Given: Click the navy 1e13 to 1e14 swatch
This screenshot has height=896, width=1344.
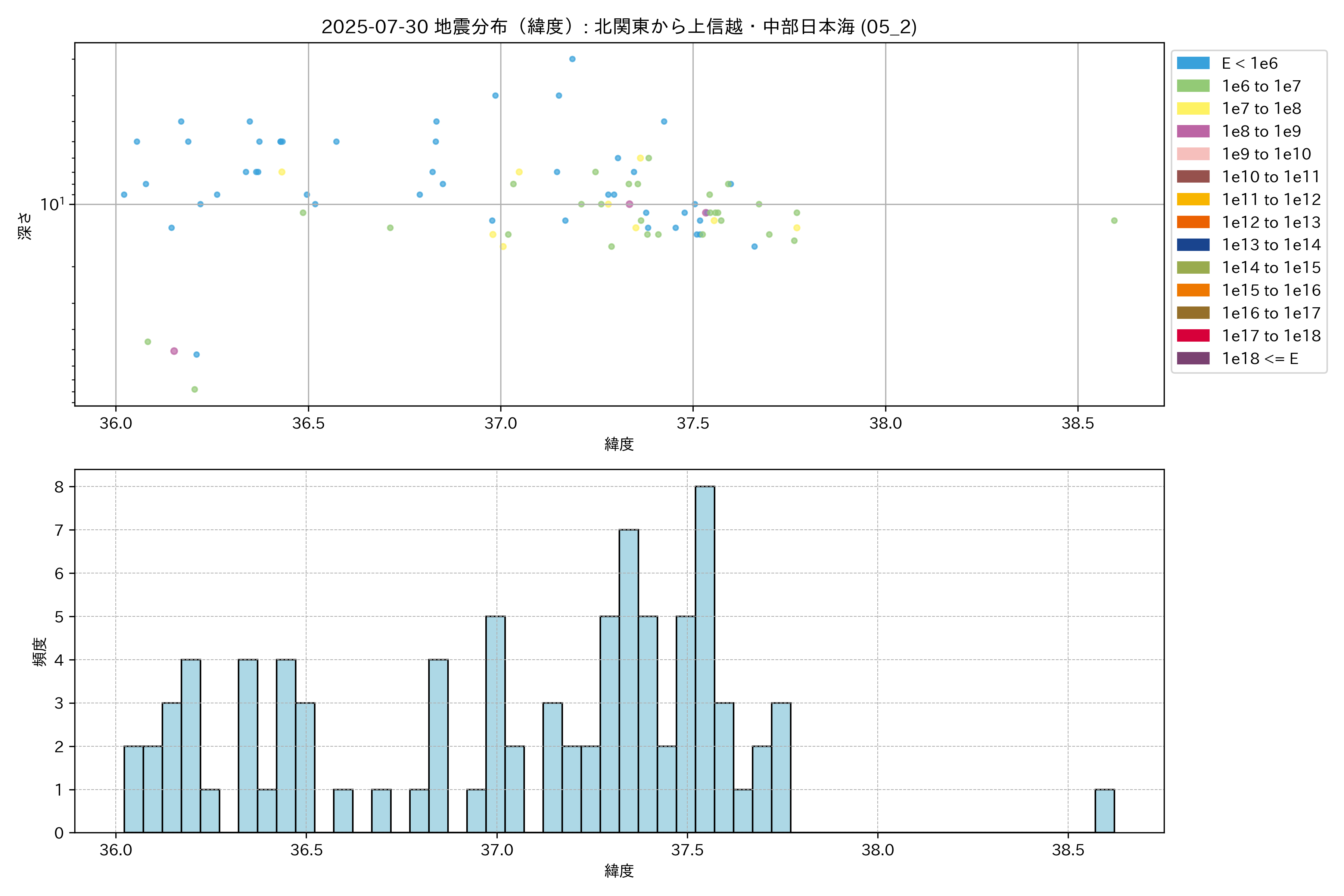Looking at the screenshot, I should pos(1193,245).
